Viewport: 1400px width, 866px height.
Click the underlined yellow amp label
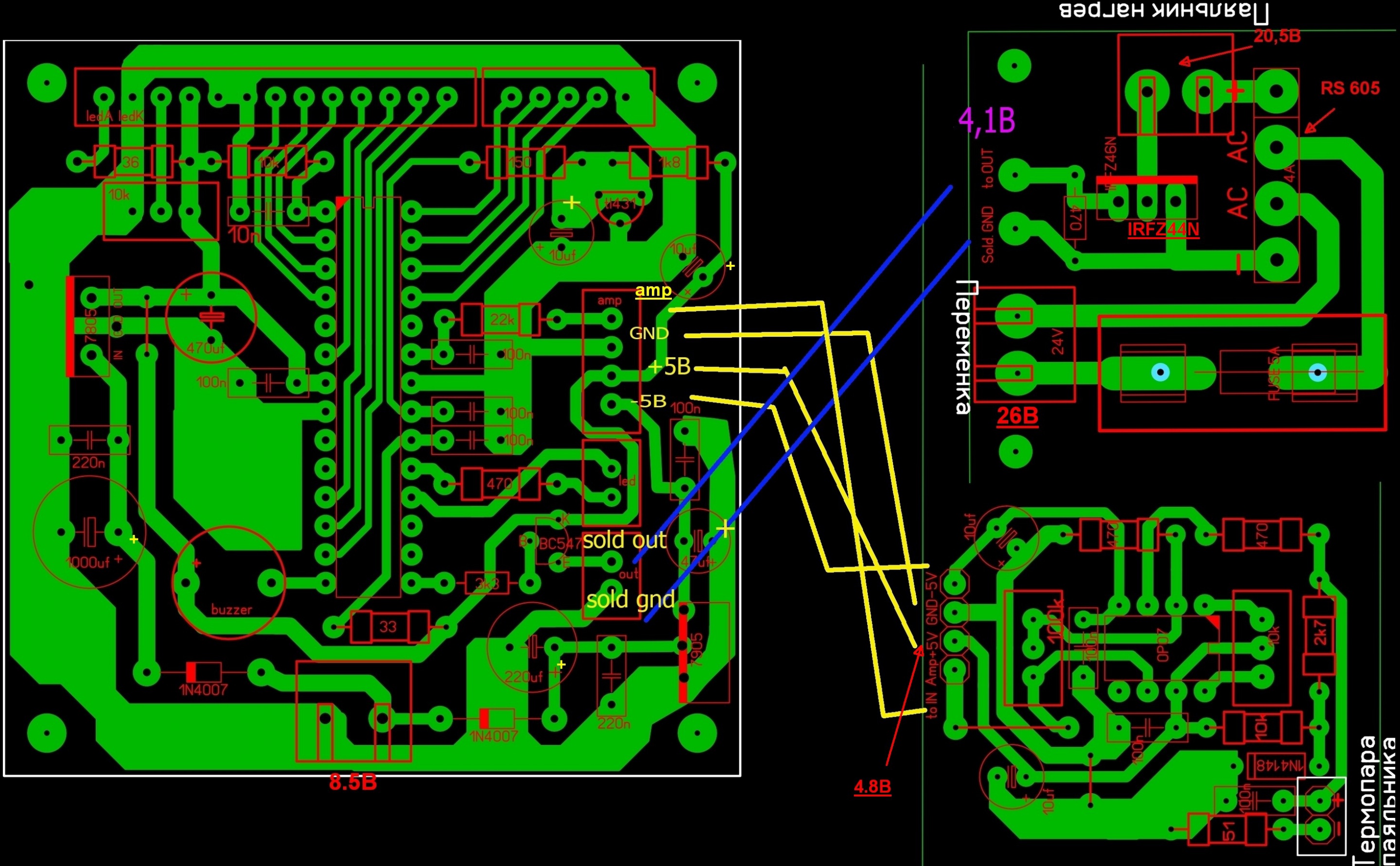pos(653,291)
